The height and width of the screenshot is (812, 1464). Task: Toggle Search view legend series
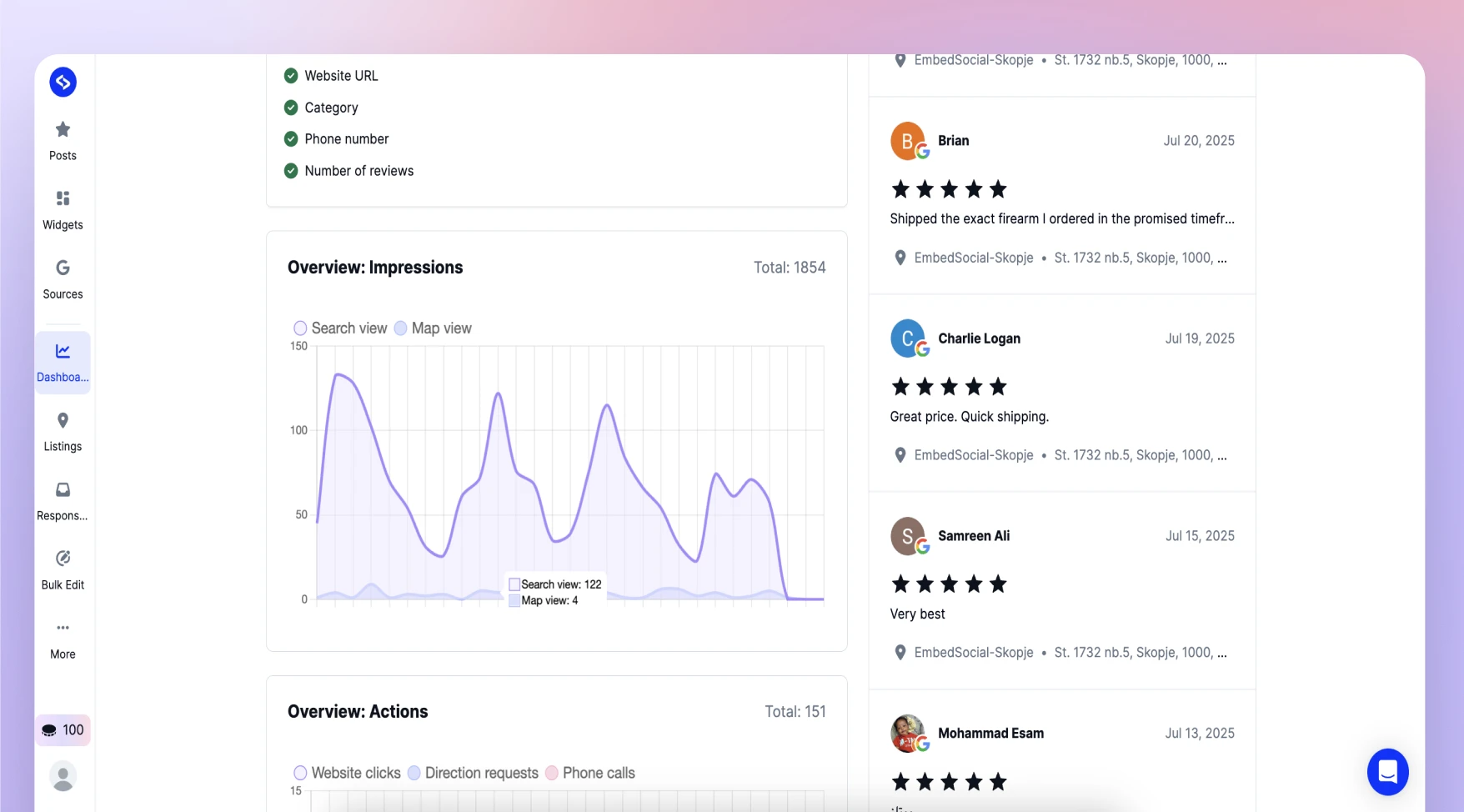[340, 328]
